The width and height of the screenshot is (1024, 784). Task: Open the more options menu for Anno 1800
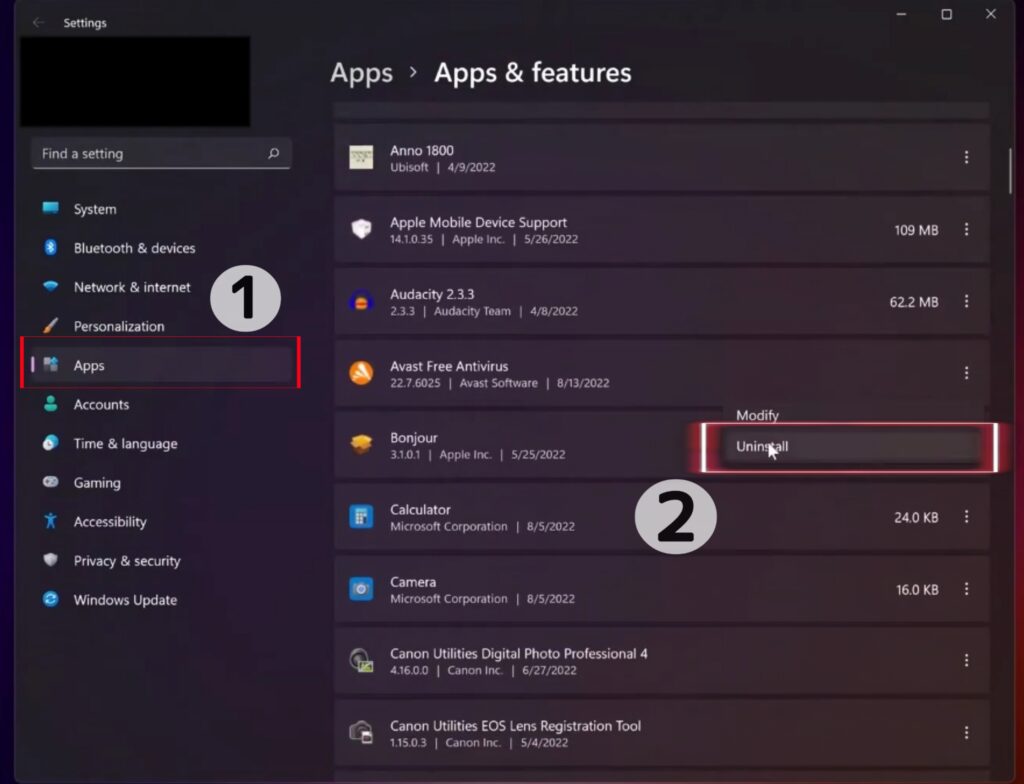(x=966, y=157)
